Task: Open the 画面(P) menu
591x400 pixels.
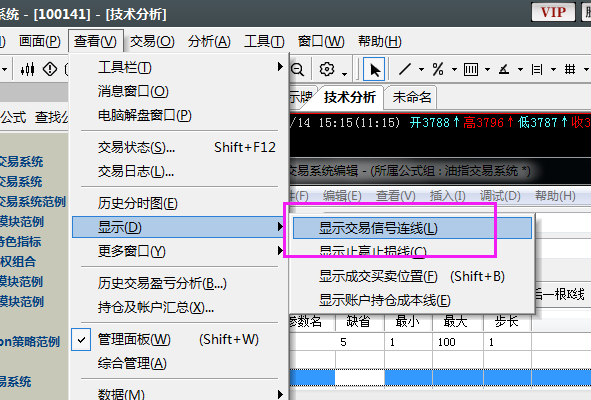Action: [40, 41]
